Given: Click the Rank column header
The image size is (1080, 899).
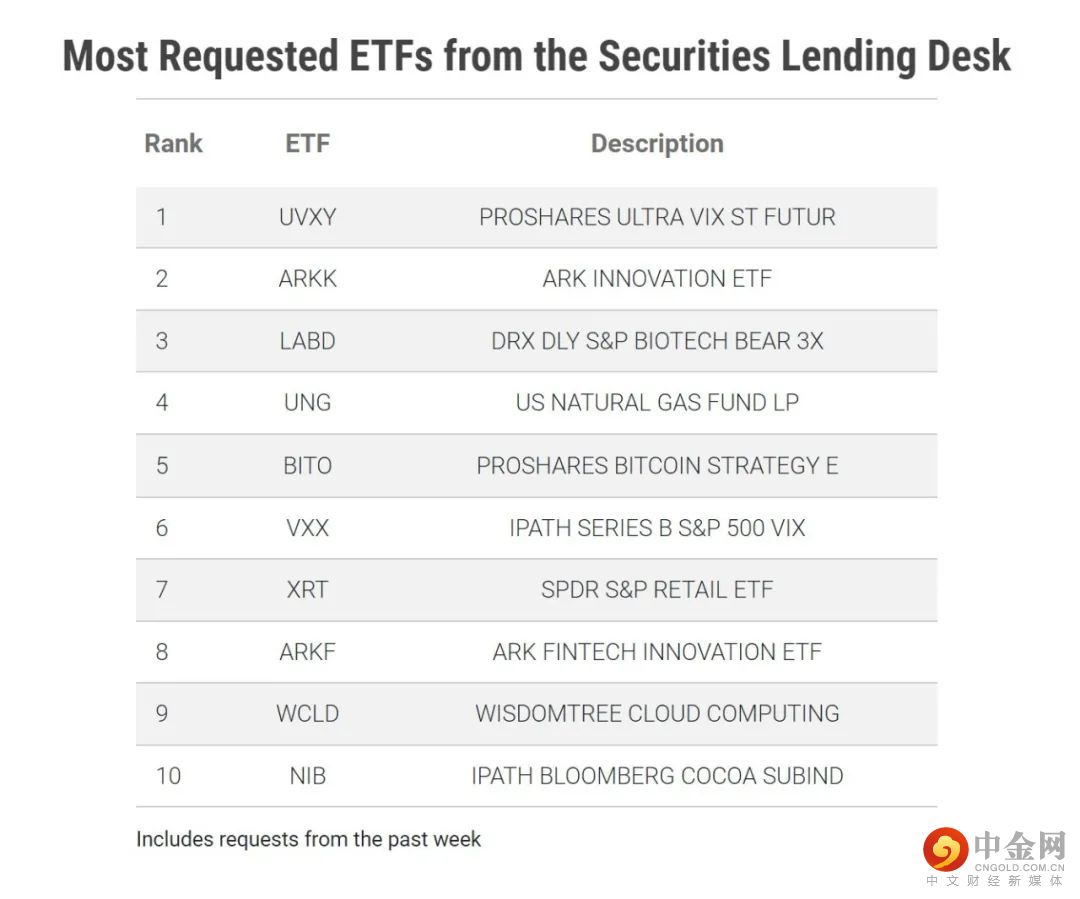Looking at the screenshot, I should (173, 143).
